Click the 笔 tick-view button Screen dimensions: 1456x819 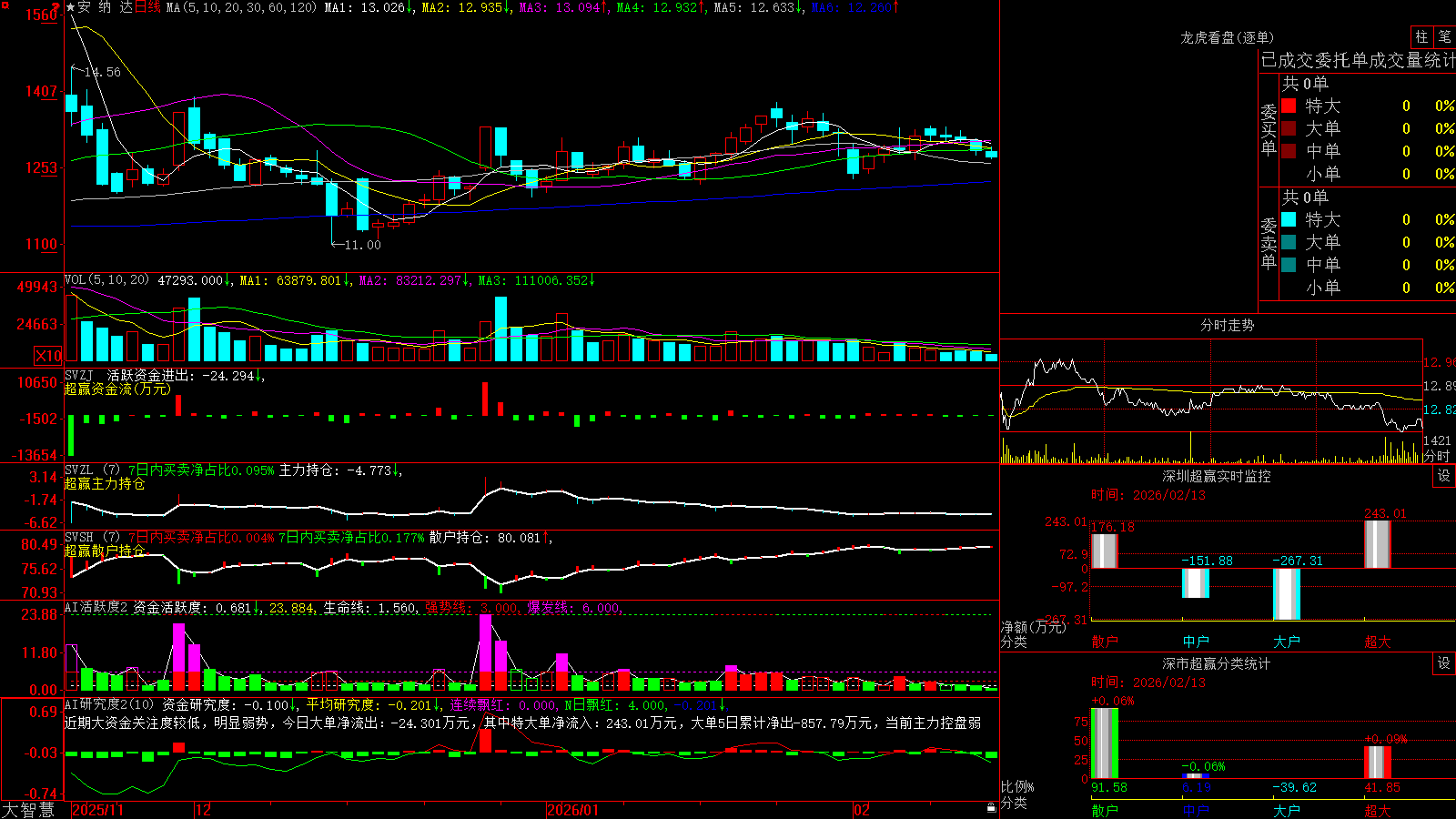click(x=1445, y=37)
